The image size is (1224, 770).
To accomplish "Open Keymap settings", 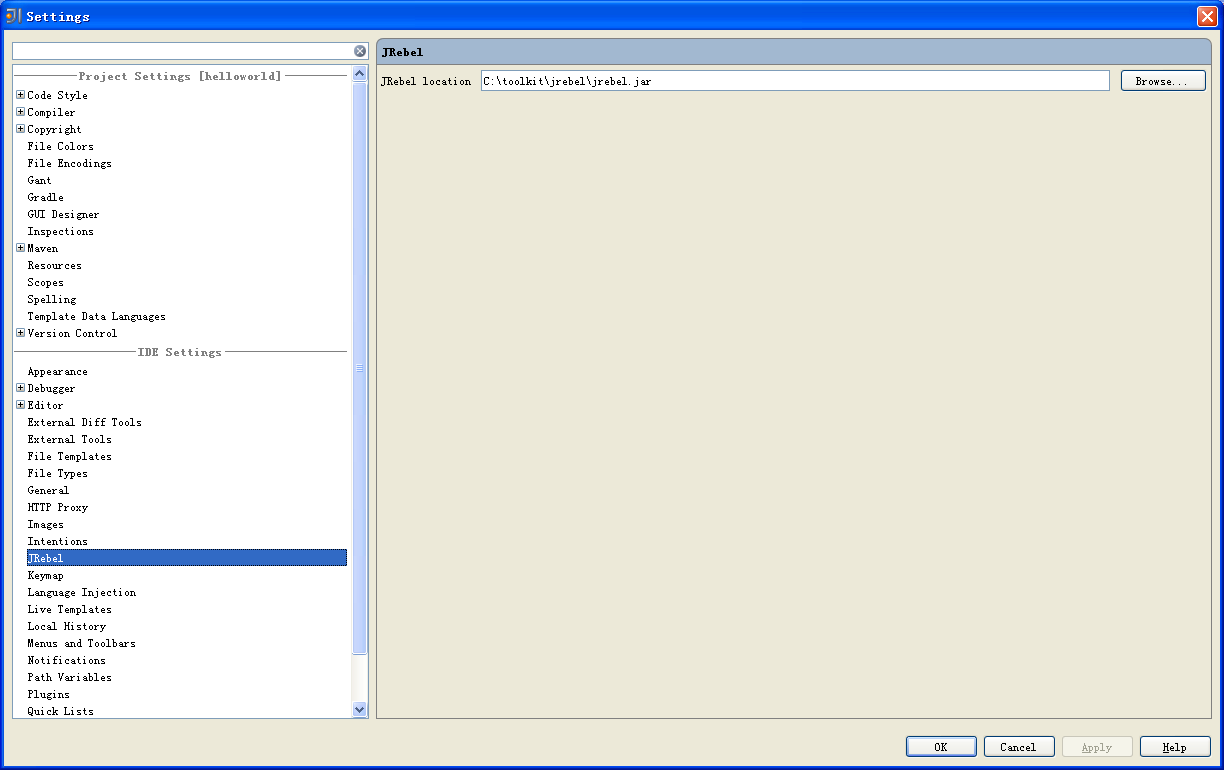I will 46,575.
